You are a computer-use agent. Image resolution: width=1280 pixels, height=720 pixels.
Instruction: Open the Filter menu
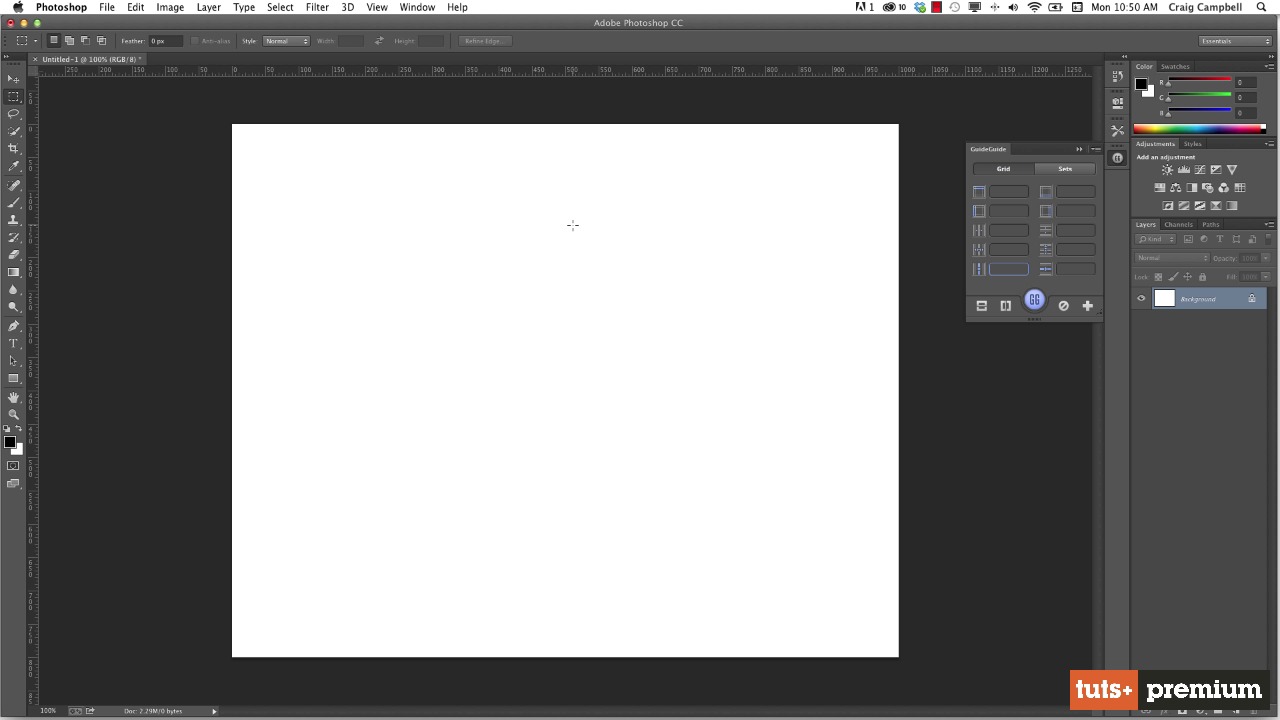[x=317, y=7]
